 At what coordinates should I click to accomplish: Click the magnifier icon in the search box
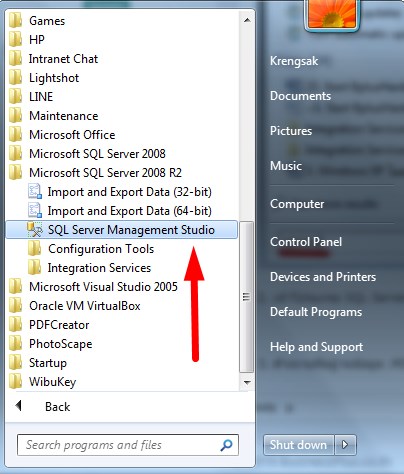coord(226,445)
